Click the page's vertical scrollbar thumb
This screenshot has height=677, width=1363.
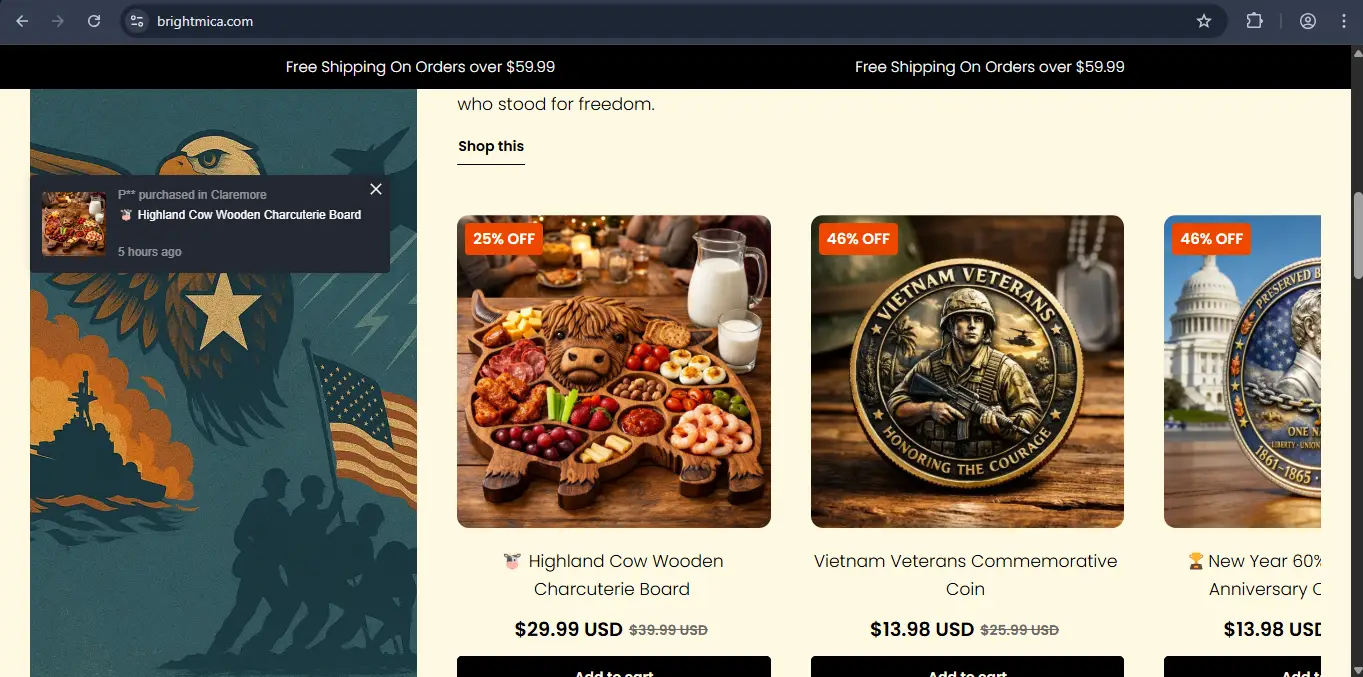(1357, 235)
